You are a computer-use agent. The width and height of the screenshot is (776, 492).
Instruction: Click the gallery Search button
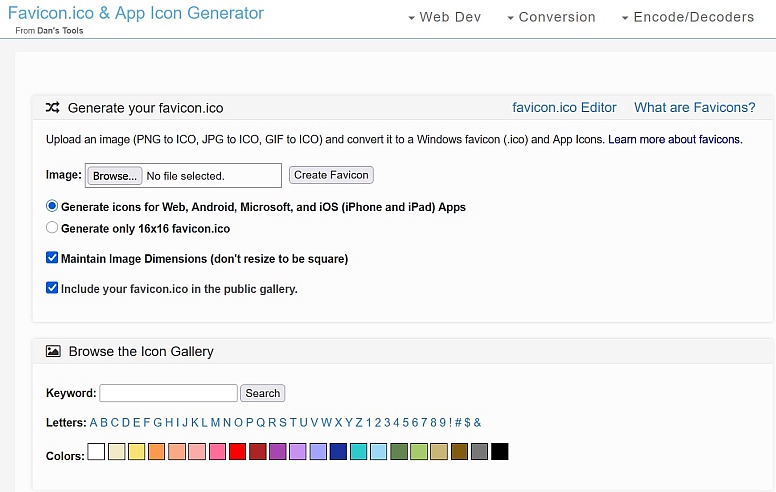click(x=262, y=393)
